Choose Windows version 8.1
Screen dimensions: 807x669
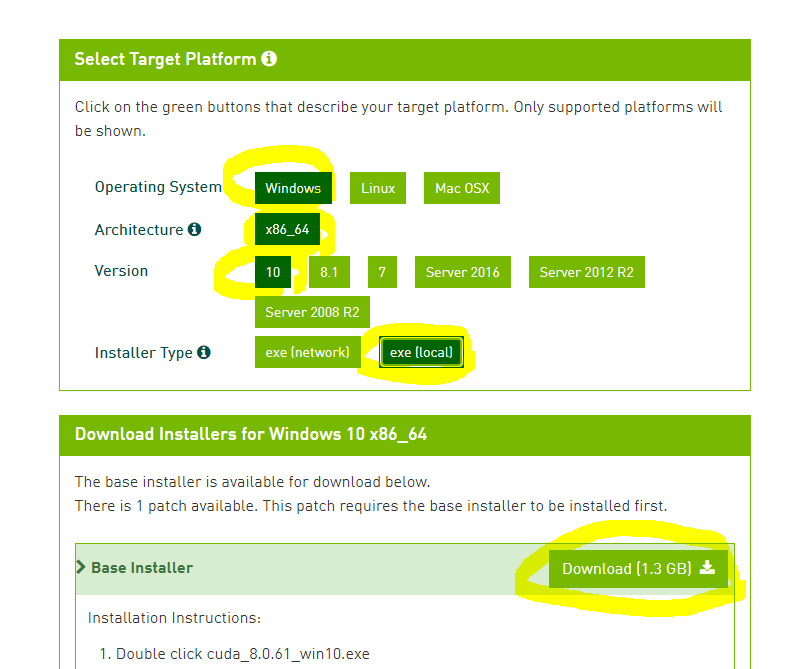coord(329,272)
